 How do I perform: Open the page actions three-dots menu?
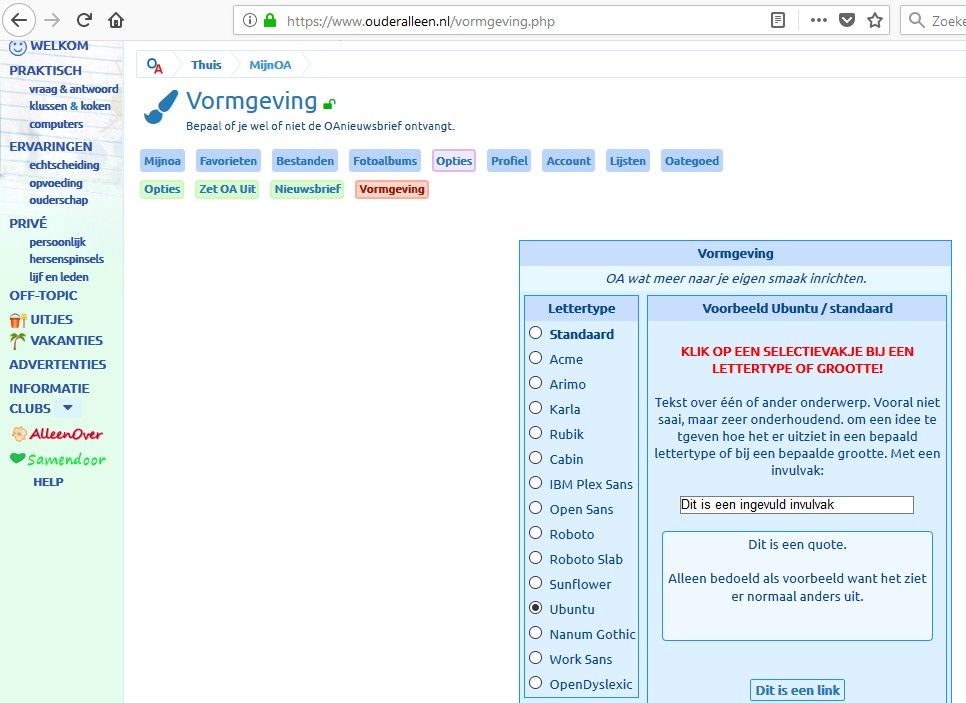coord(818,20)
